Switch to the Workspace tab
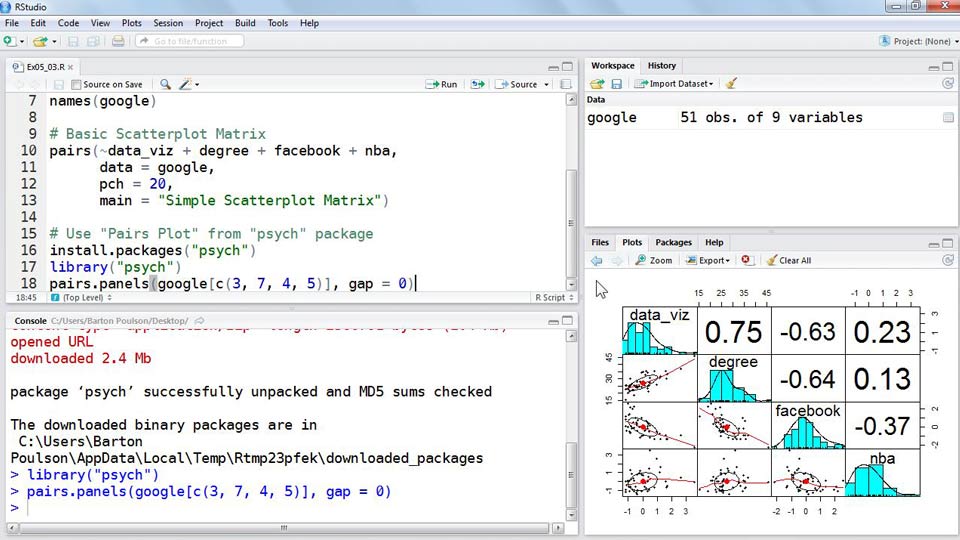Screen dimensions: 960x540 [x=612, y=66]
